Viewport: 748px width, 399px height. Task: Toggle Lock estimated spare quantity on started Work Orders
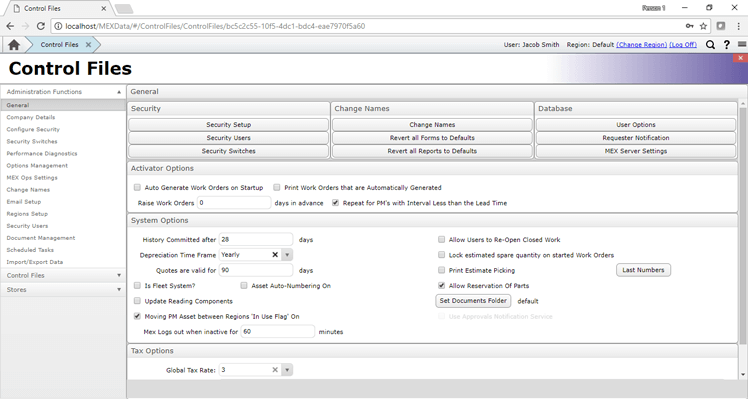tap(441, 255)
